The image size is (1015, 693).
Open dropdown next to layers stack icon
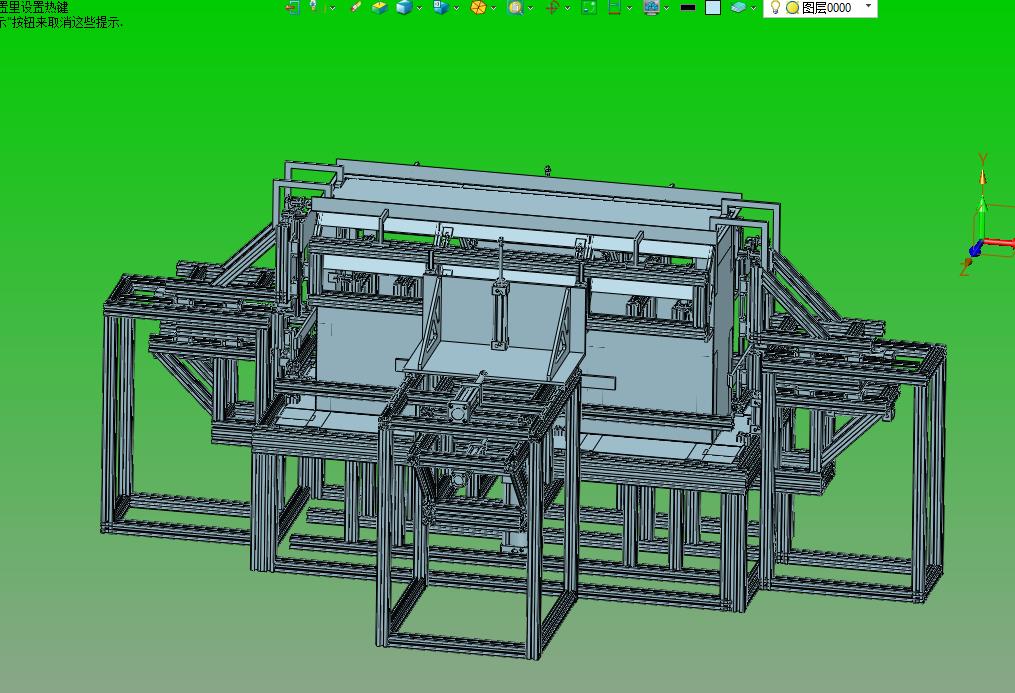[753, 8]
